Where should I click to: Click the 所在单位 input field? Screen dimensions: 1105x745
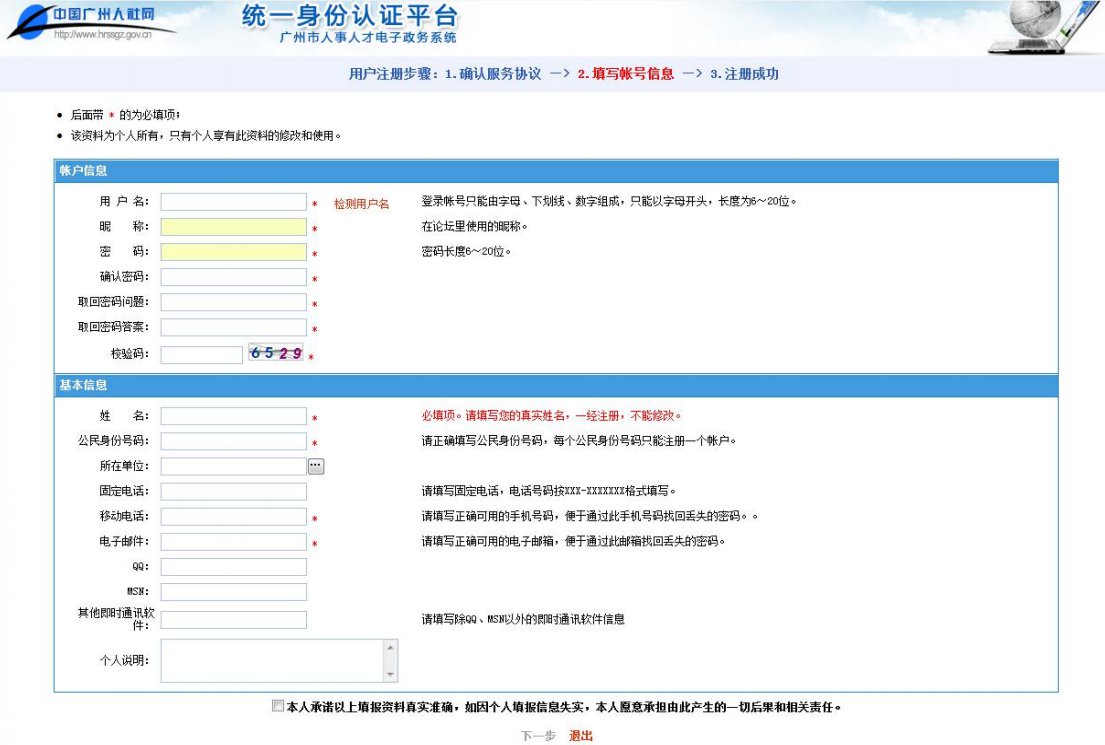point(233,466)
